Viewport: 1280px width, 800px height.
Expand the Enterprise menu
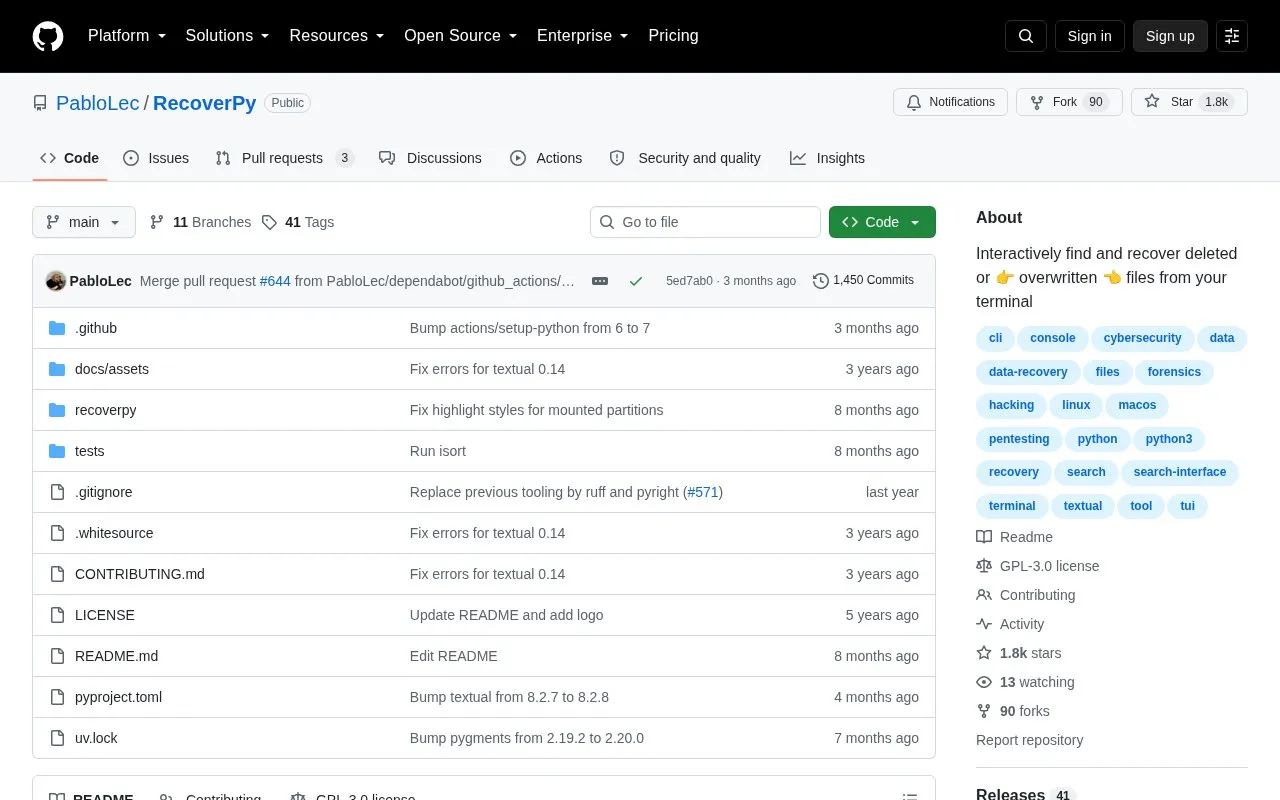pos(583,36)
